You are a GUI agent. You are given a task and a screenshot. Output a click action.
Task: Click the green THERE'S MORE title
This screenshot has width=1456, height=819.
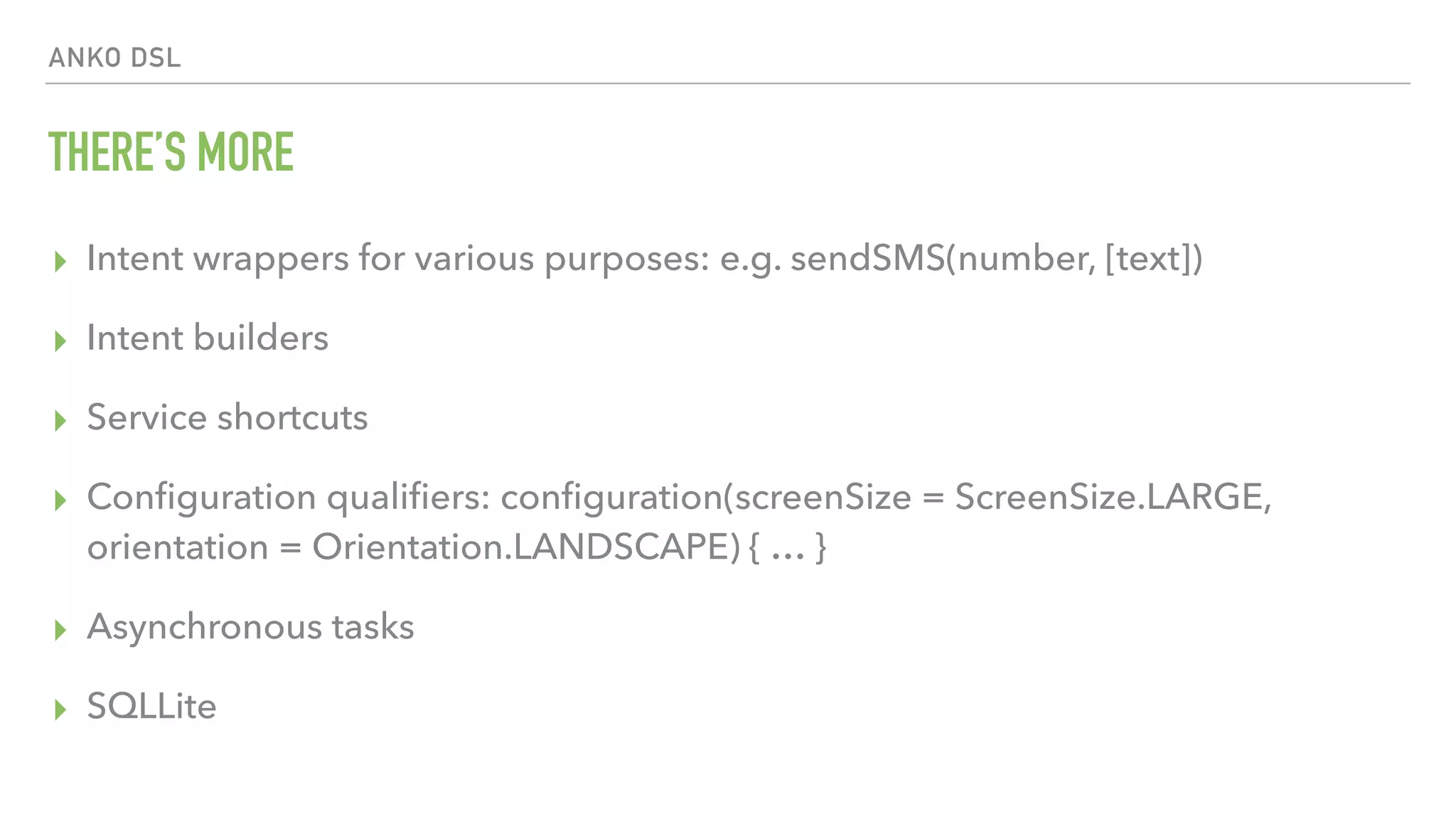(x=171, y=151)
